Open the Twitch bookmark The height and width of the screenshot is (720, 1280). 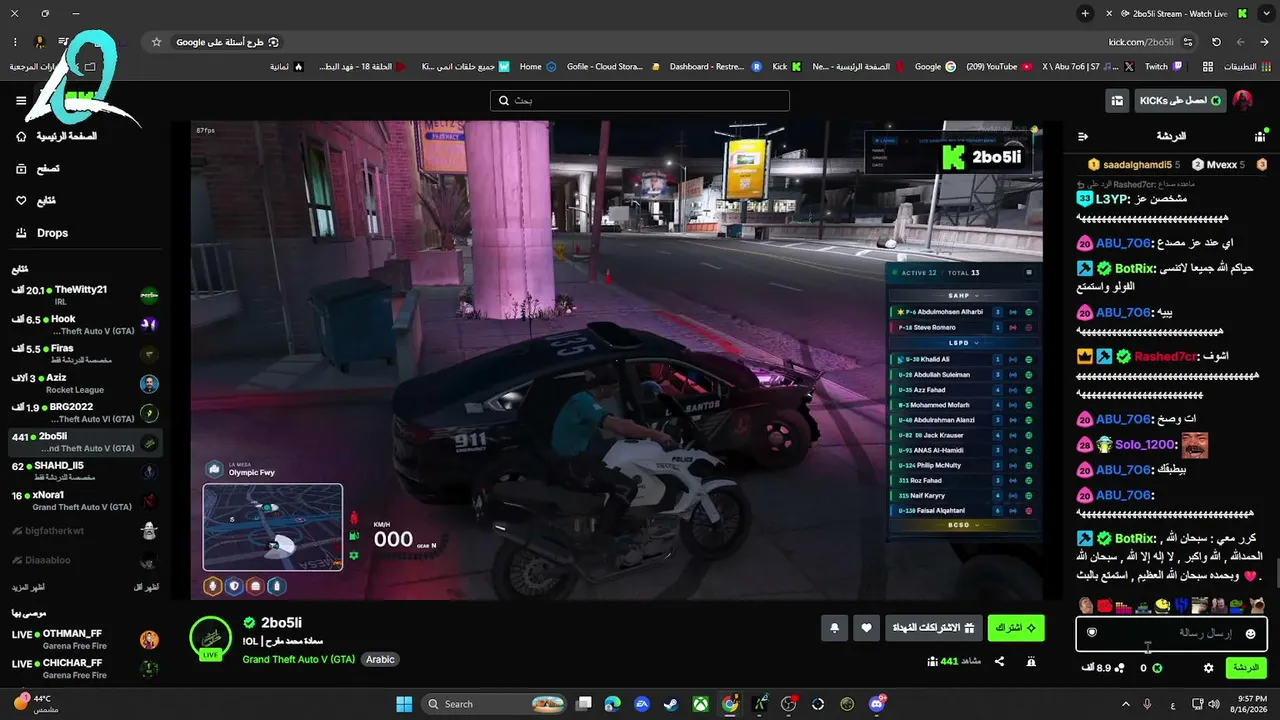pyautogui.click(x=1163, y=67)
